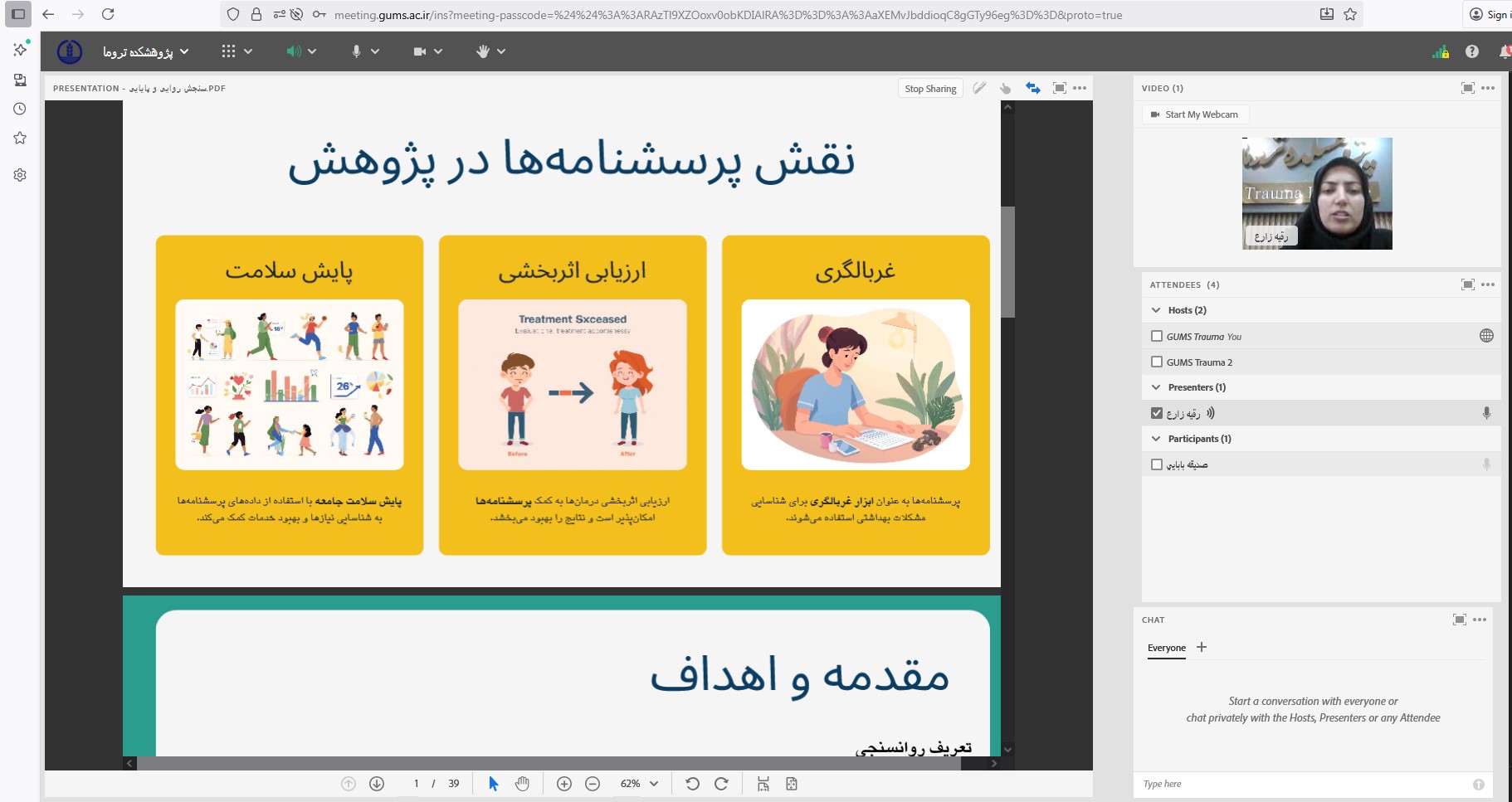Select the hand pan tool

(522, 784)
